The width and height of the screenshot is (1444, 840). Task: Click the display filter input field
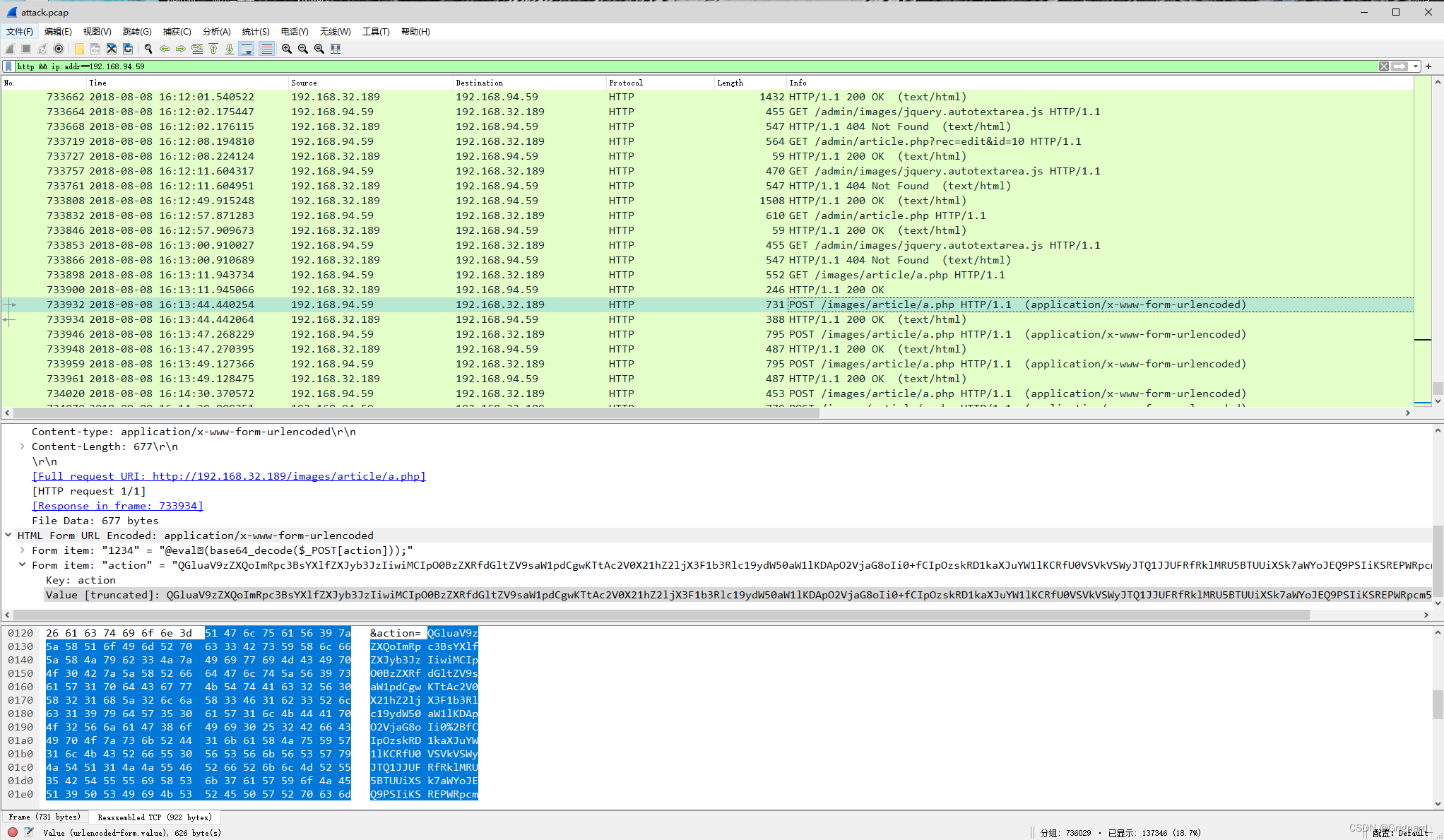[x=696, y=66]
